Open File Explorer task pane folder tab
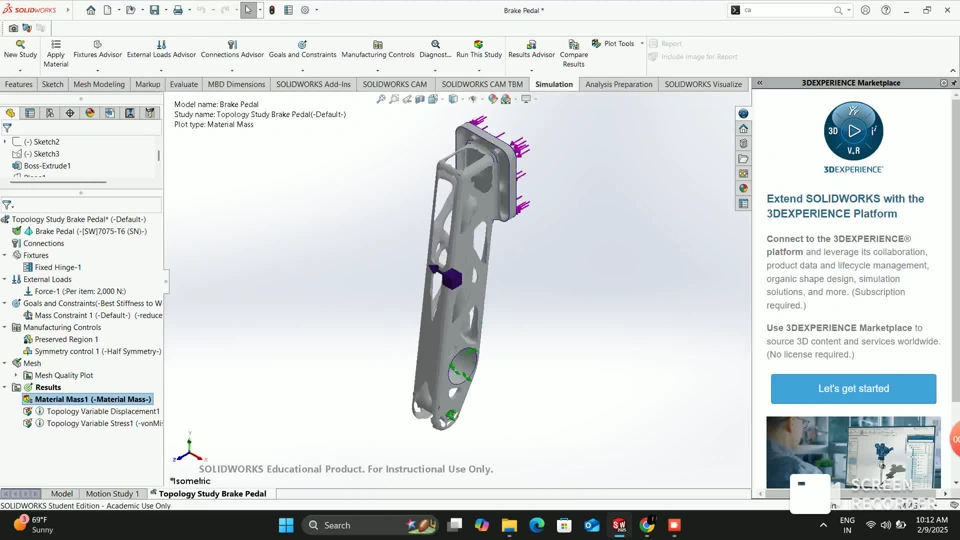 [743, 159]
